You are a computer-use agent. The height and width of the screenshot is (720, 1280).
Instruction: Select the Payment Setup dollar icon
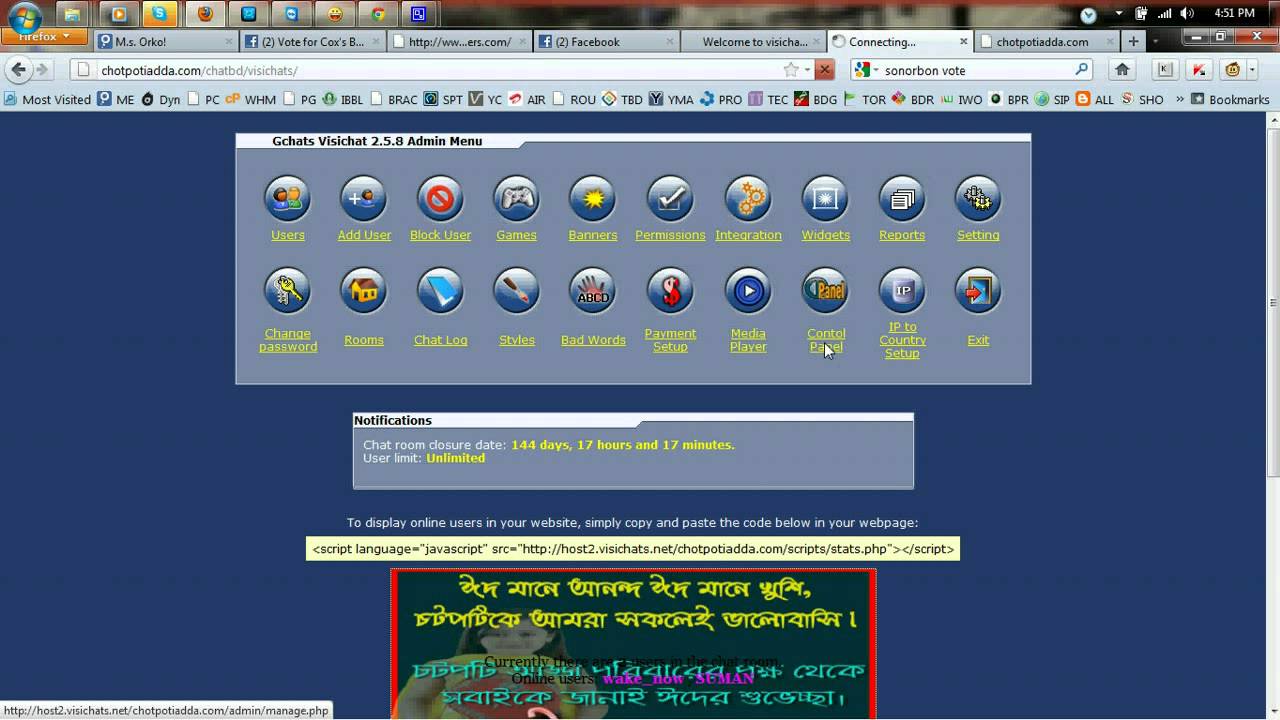tap(670, 290)
